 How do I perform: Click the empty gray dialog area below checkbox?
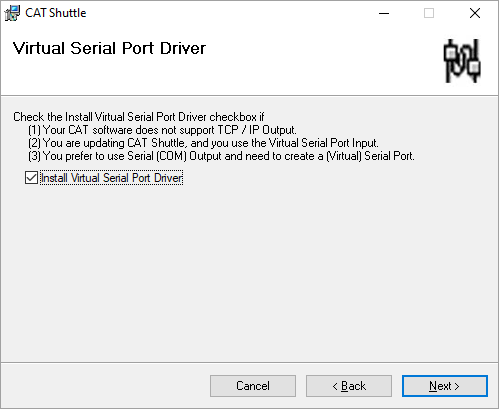click(249, 273)
